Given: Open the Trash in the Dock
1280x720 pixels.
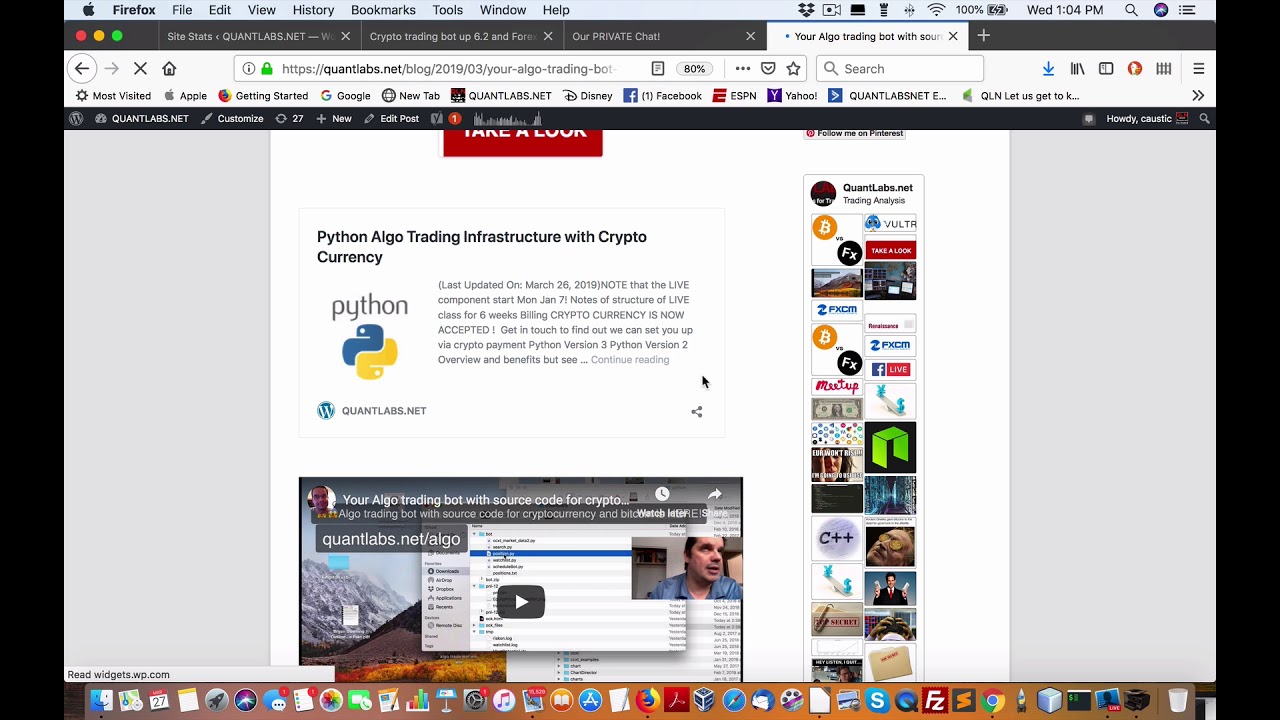Looking at the screenshot, I should (x=1178, y=700).
